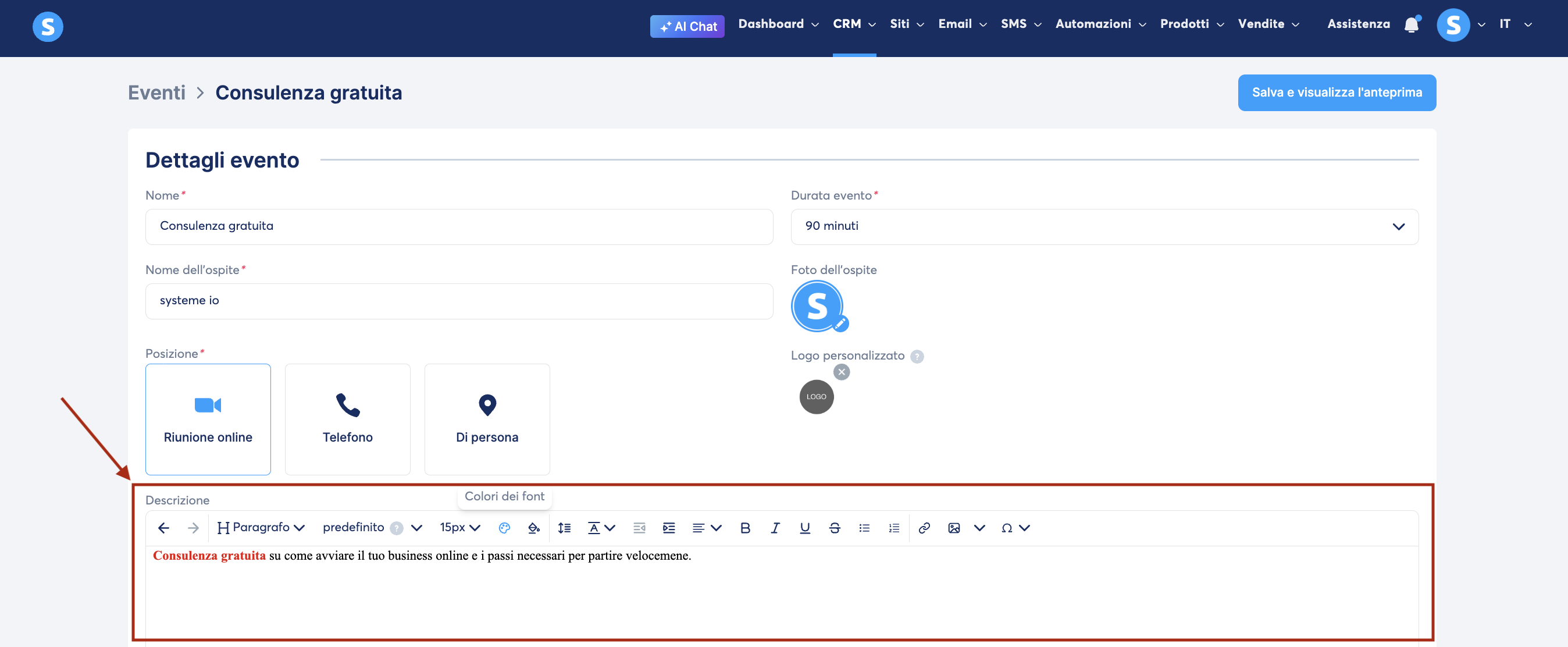Click the custom LOGO thumbnail

click(x=816, y=397)
